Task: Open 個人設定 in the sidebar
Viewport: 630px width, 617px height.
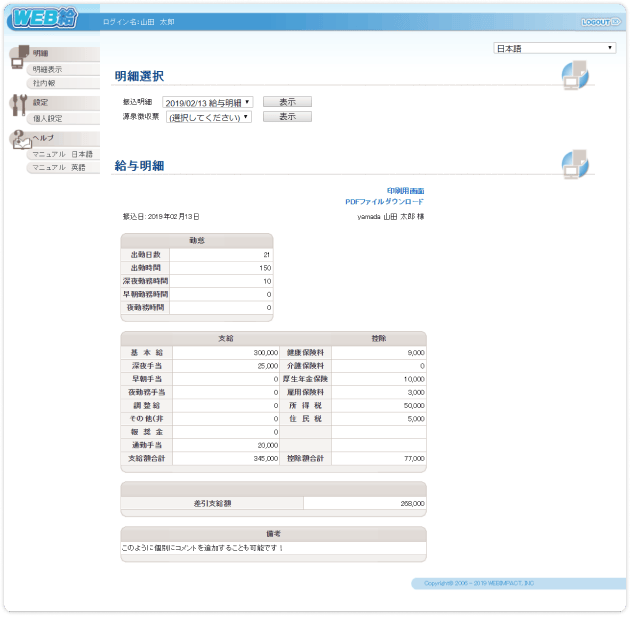Action: 47,118
